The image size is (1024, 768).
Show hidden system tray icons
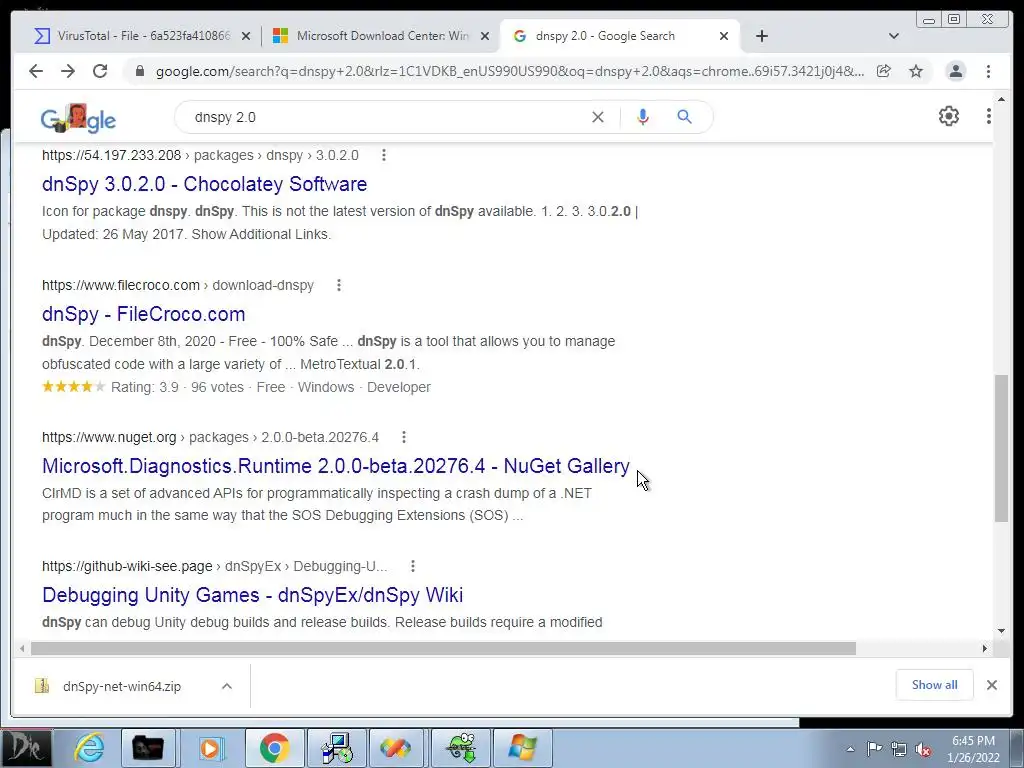[x=850, y=749]
